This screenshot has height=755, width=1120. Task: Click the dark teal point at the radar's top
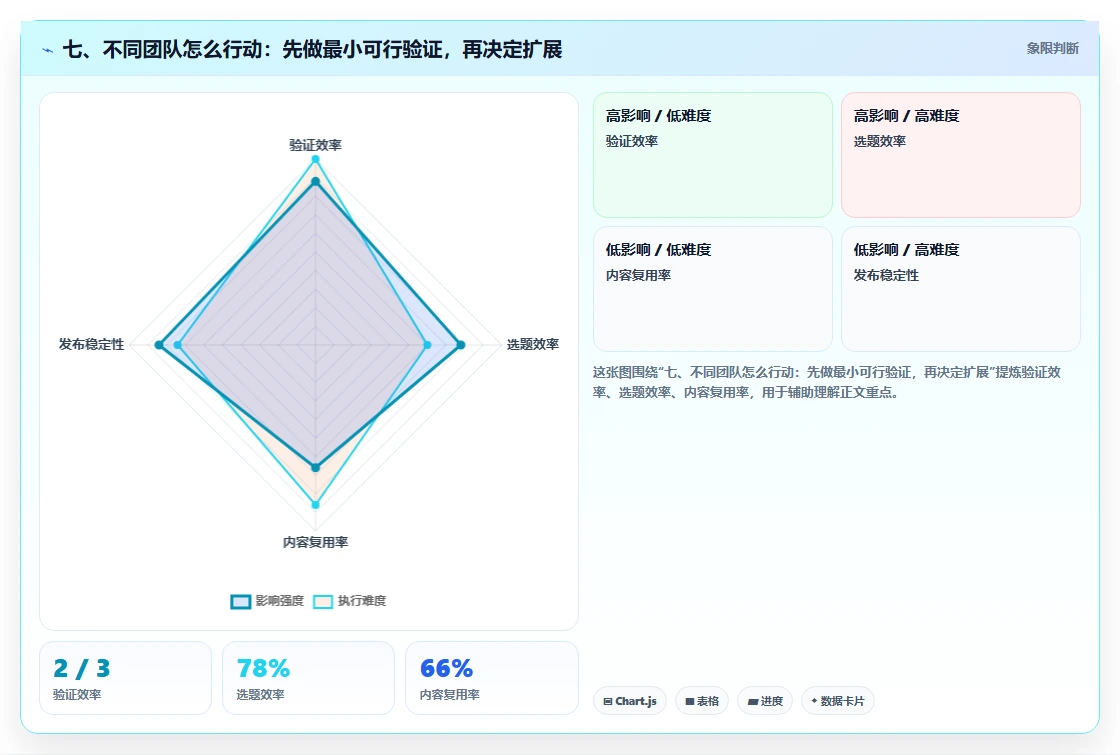(x=315, y=182)
